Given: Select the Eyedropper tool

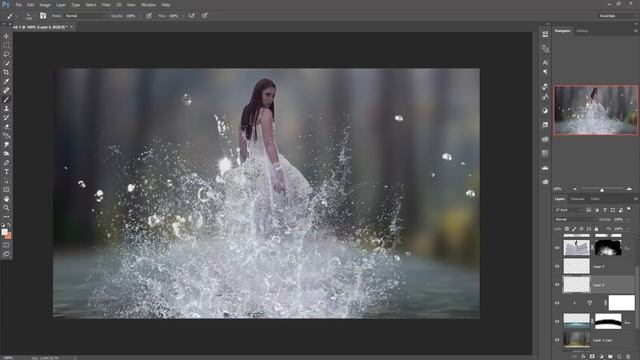Looking at the screenshot, I should coord(6,81).
